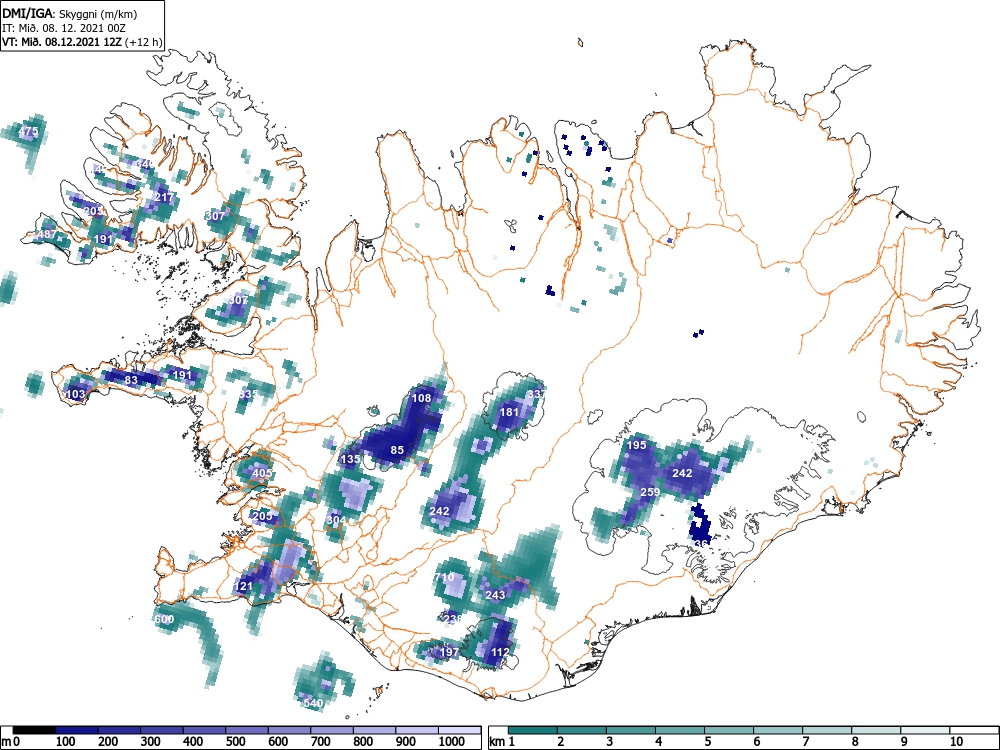The image size is (1000, 750).
Task: Click the '103' visibility value
Action: pos(75,394)
